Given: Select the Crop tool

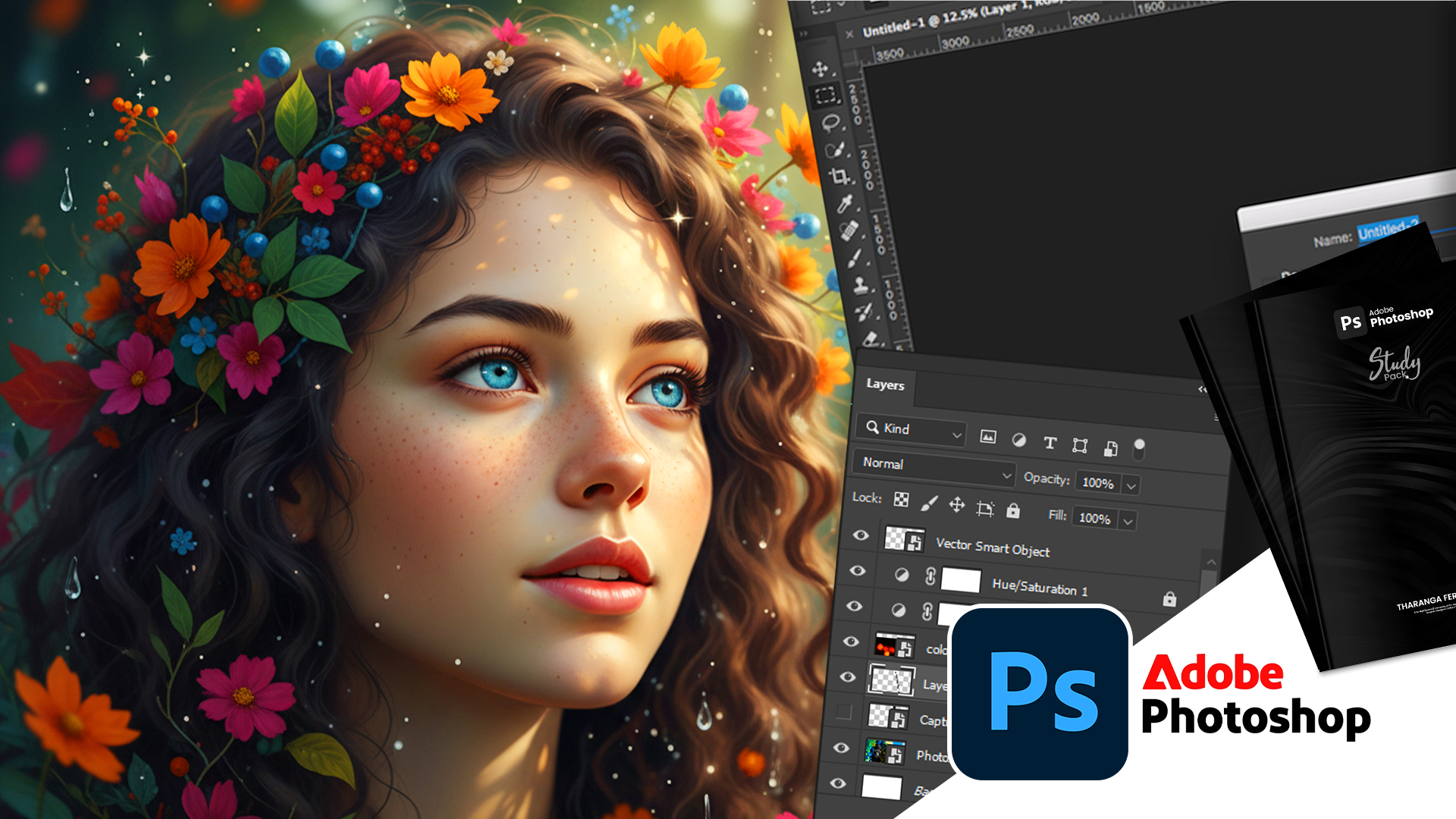Looking at the screenshot, I should (x=839, y=176).
